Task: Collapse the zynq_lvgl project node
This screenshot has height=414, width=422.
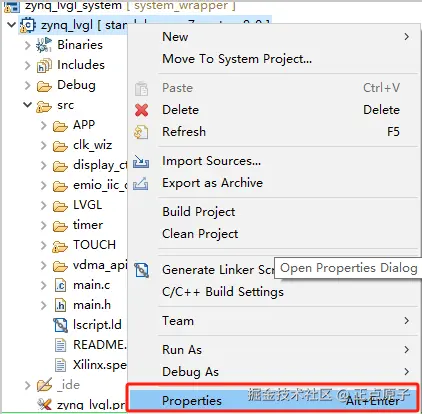Action: 12,25
